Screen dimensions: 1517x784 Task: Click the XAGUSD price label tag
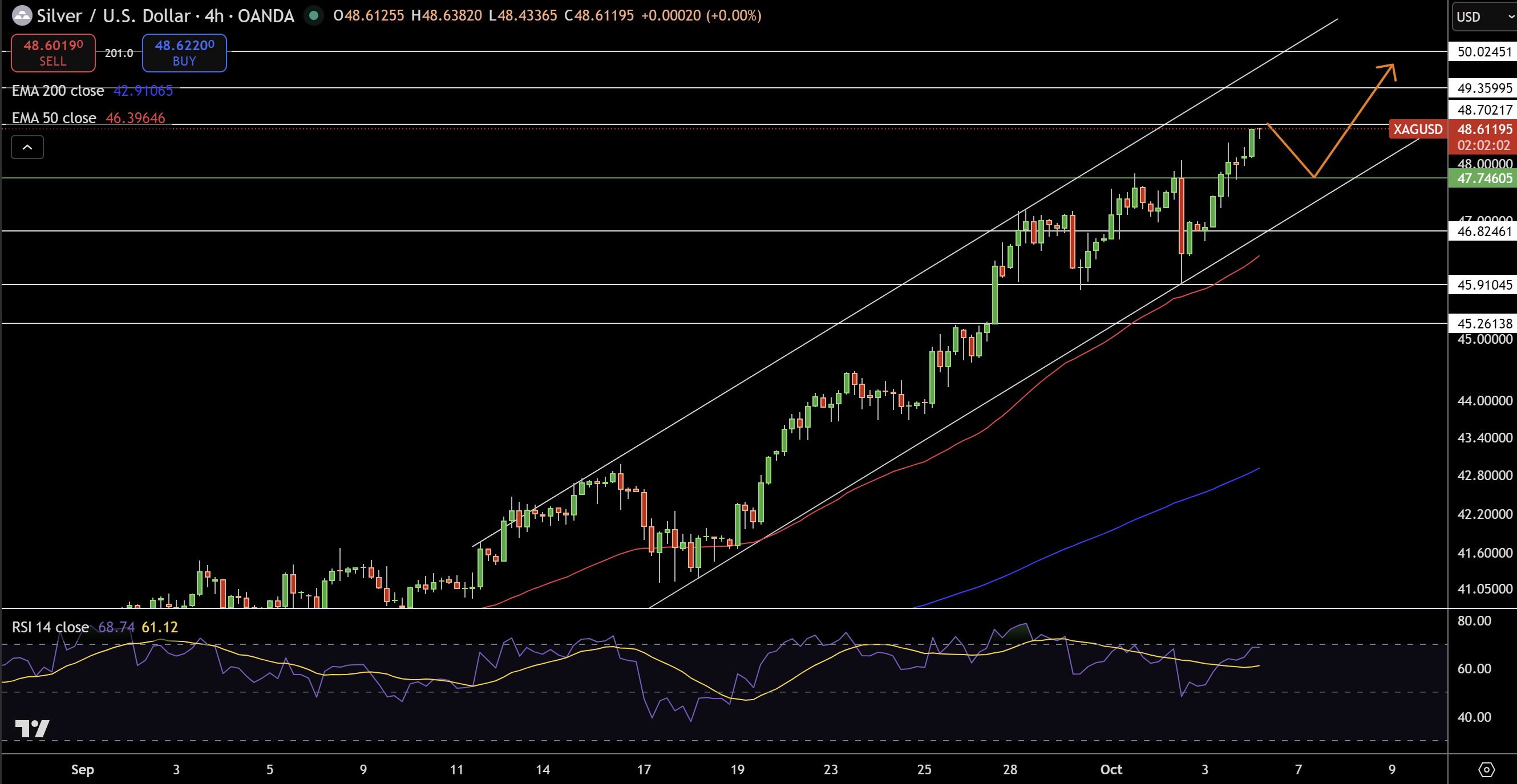tap(1418, 129)
